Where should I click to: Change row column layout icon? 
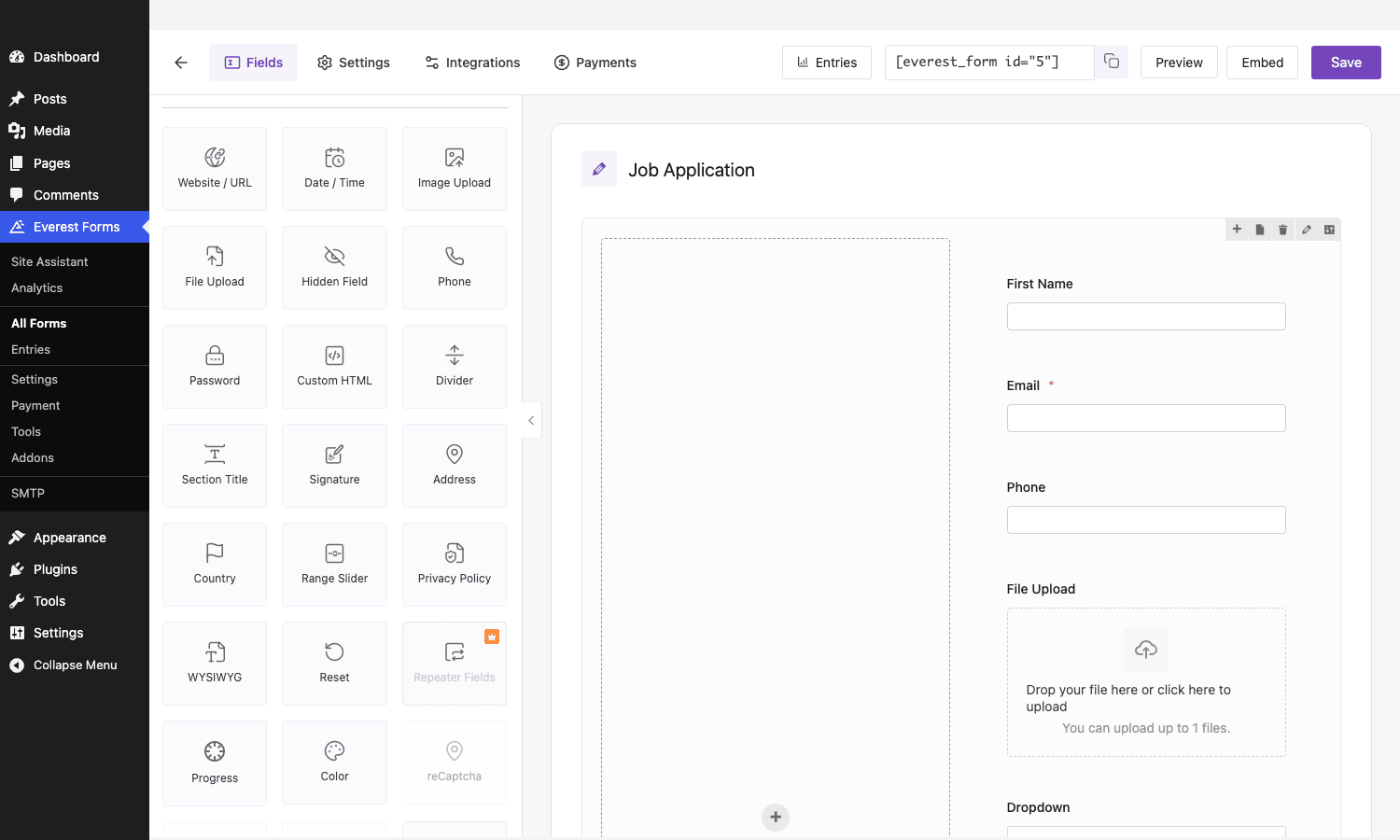tap(1329, 230)
